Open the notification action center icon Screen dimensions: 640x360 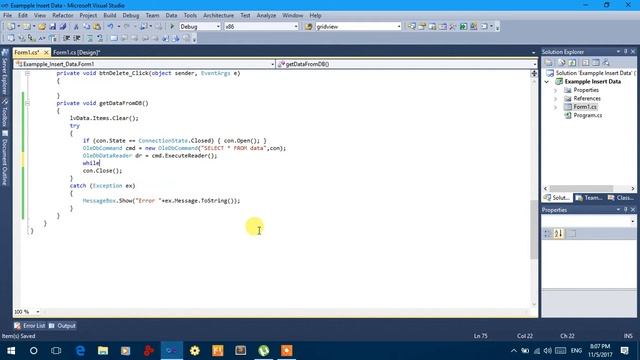click(x=624, y=351)
